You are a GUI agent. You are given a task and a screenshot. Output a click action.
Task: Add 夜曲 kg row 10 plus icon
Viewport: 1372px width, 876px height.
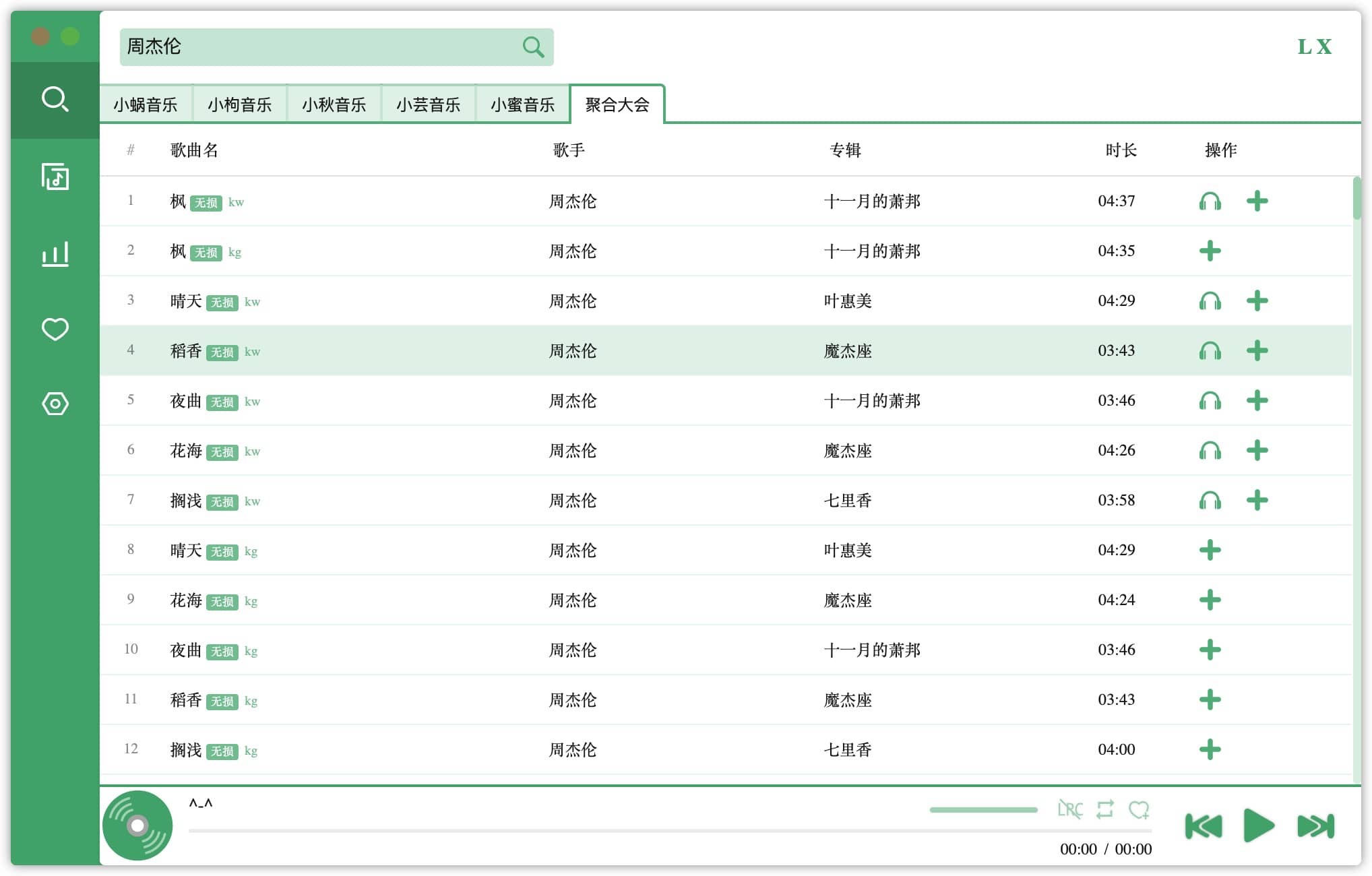[1210, 650]
